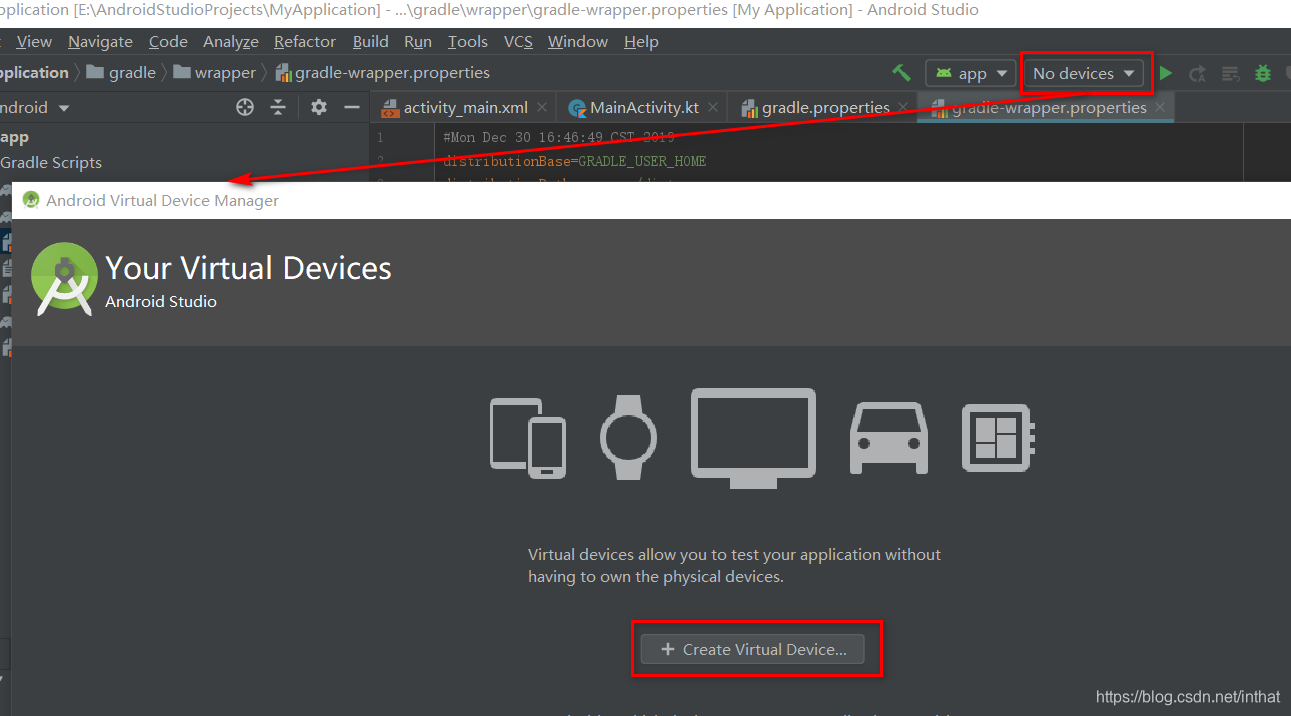This screenshot has height=716, width=1291.
Task: Open the Run menu
Action: (x=418, y=41)
